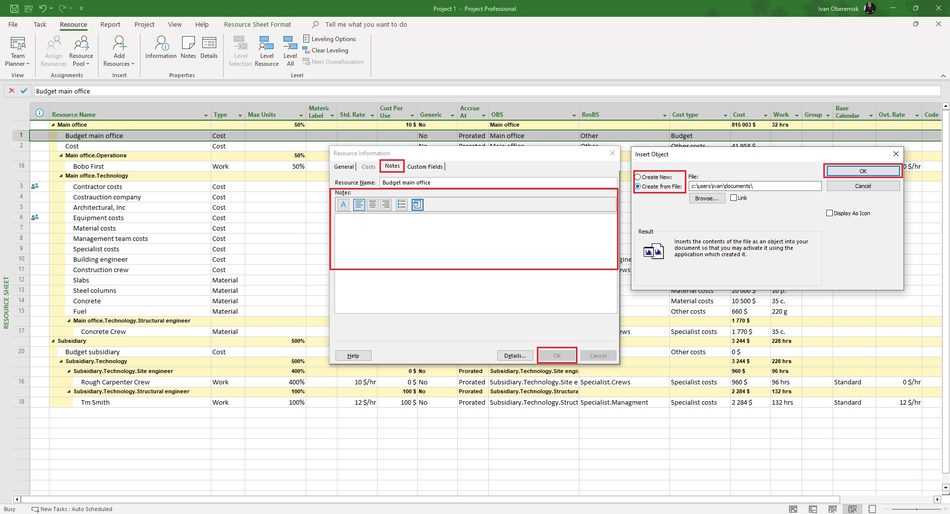Viewport: 950px width, 514px height.
Task: Switch to the Task ribbon tab
Action: 40,24
